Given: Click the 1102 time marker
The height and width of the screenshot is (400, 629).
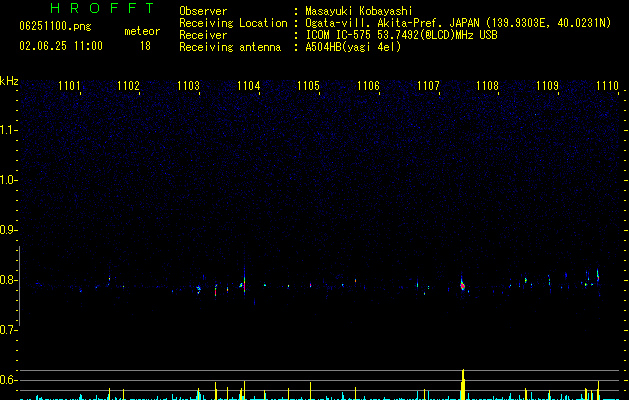Looking at the screenshot, I should pyautogui.click(x=128, y=86).
